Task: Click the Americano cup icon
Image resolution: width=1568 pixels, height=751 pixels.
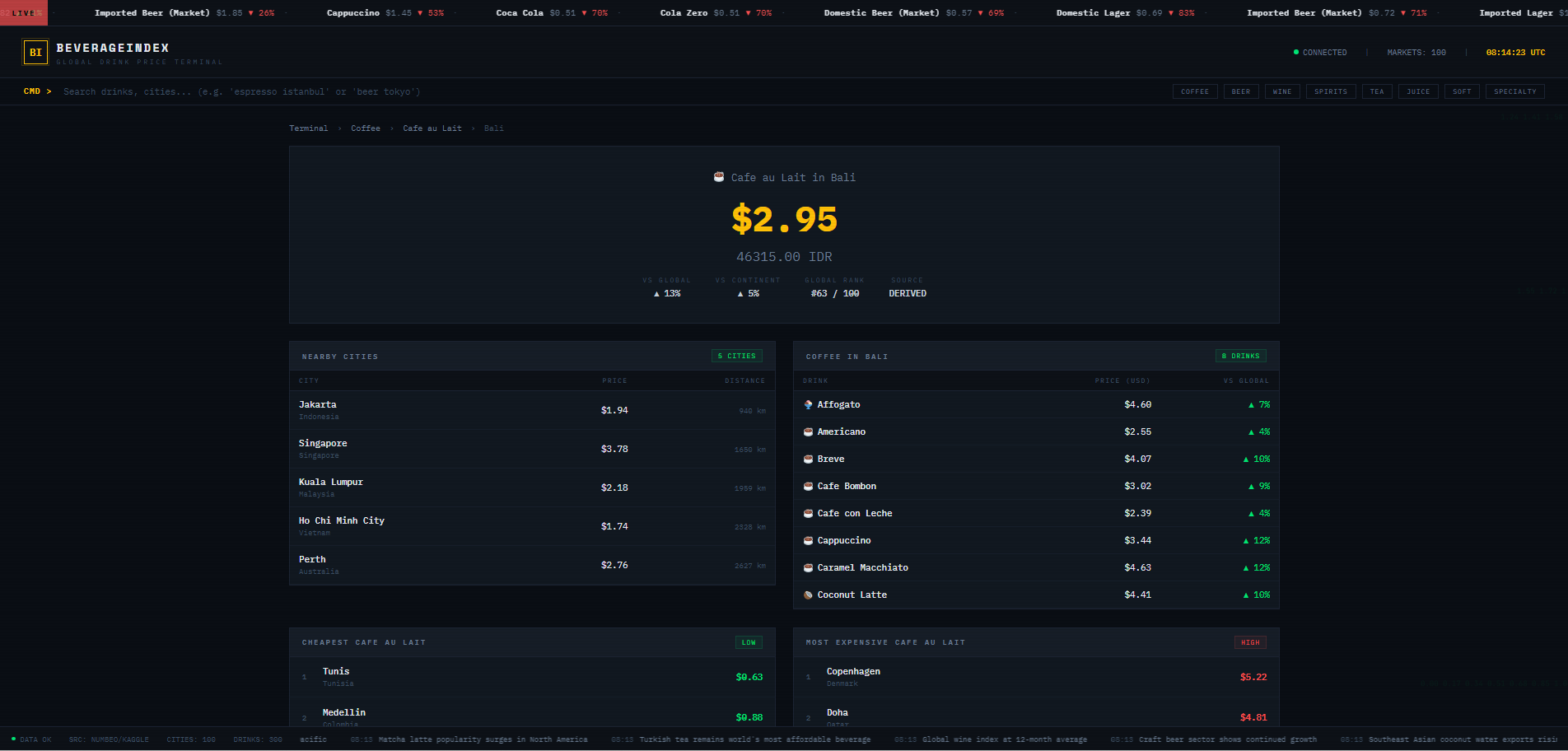Action: [808, 431]
